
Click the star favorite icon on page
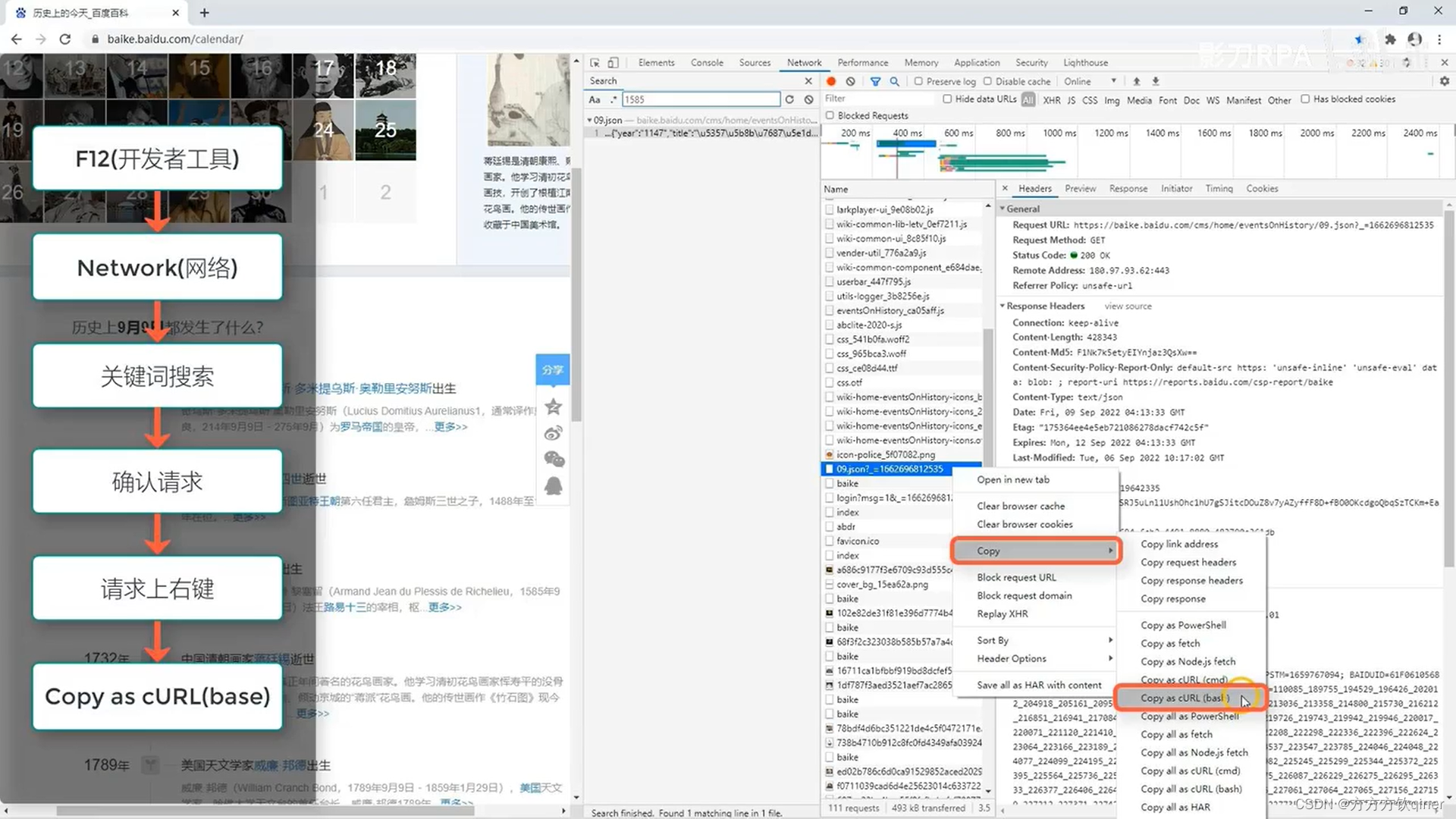pos(554,407)
